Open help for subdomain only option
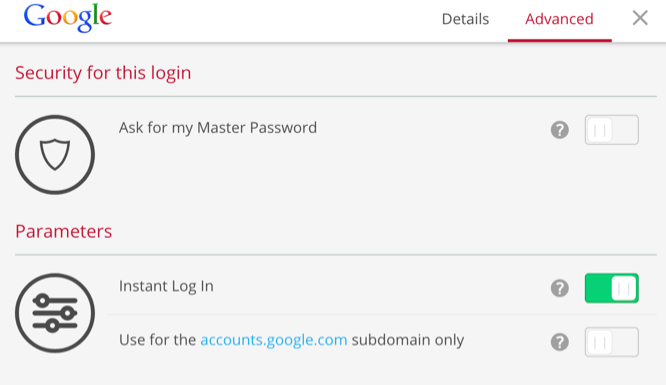 pos(560,342)
